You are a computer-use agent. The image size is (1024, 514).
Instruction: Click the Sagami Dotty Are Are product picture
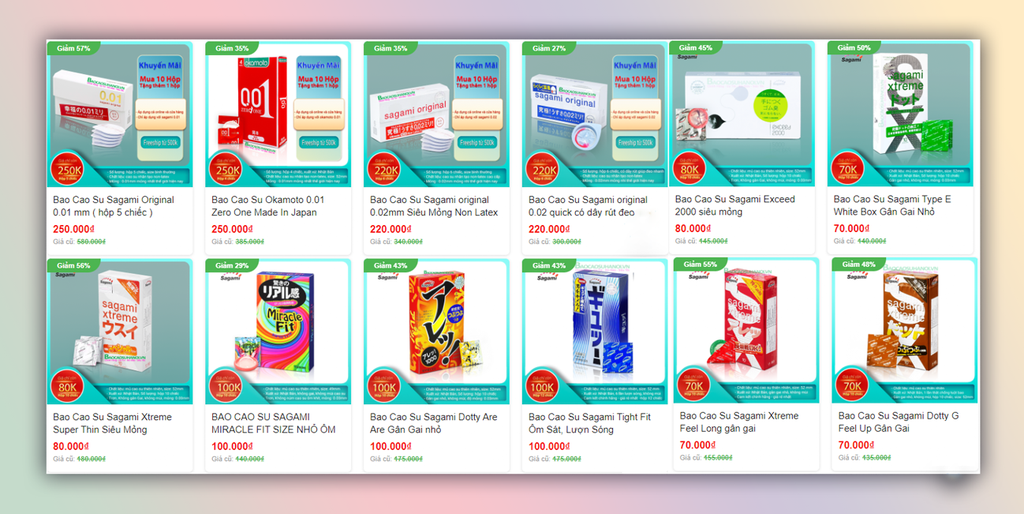pos(437,332)
